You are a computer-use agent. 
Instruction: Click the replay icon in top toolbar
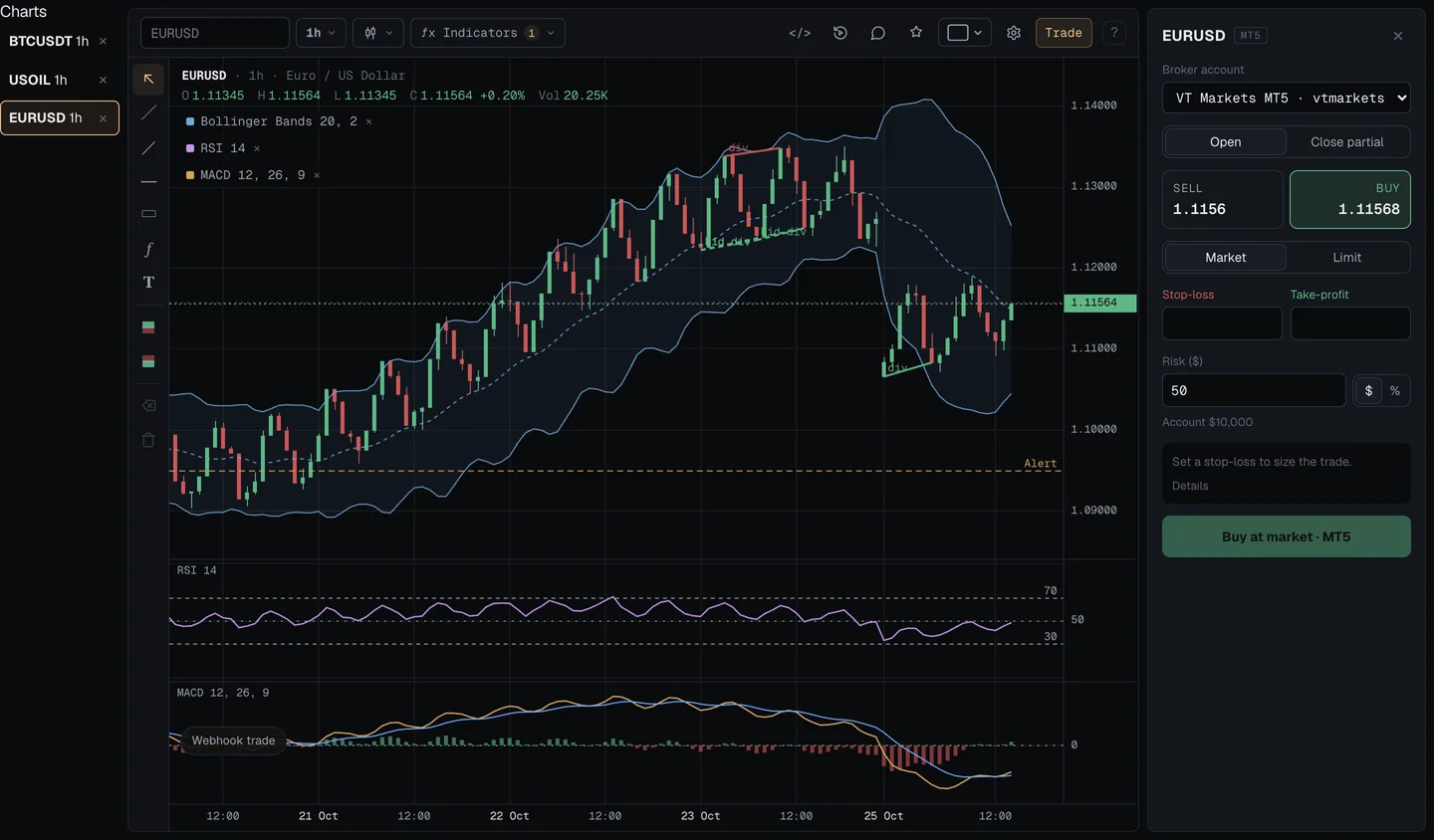(840, 33)
